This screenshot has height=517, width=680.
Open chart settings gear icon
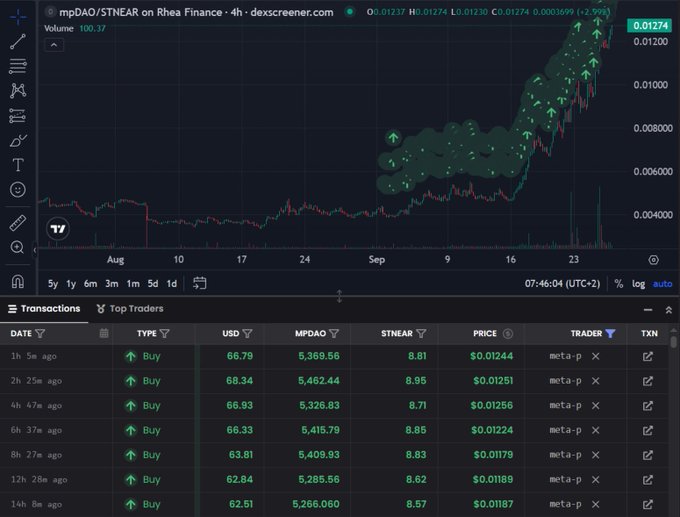tap(654, 260)
